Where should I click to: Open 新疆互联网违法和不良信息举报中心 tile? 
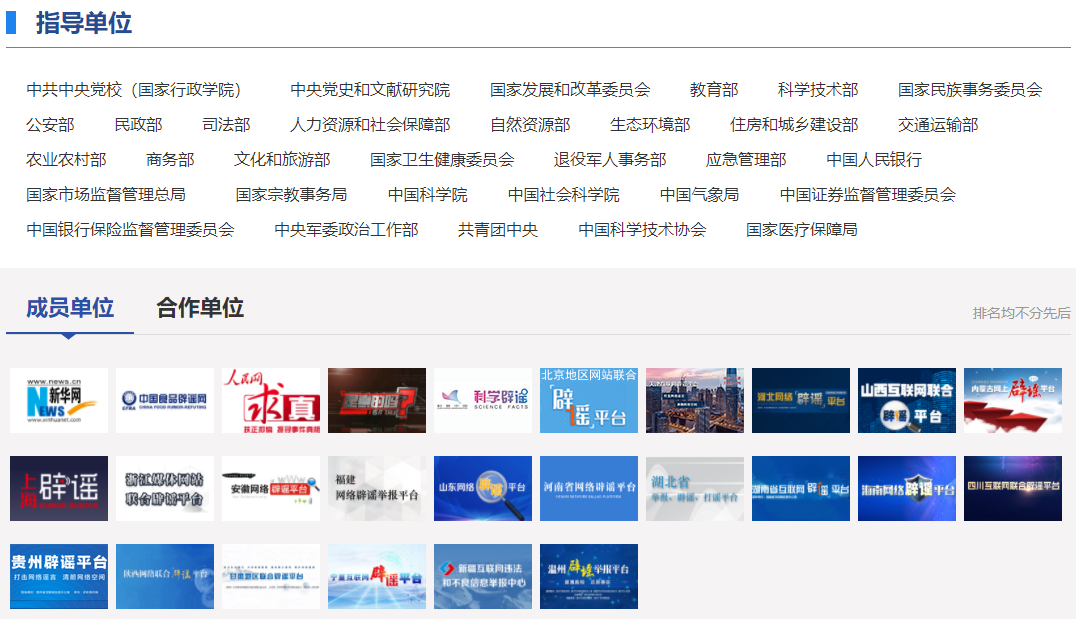point(483,576)
